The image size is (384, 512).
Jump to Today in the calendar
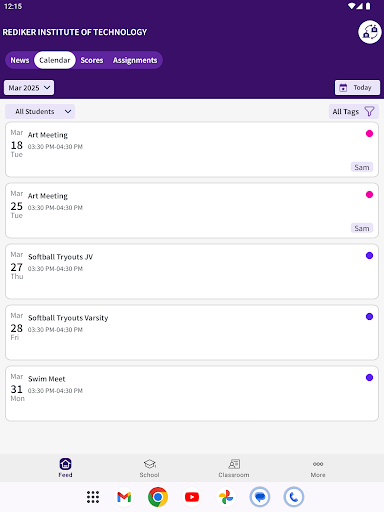(x=357, y=88)
